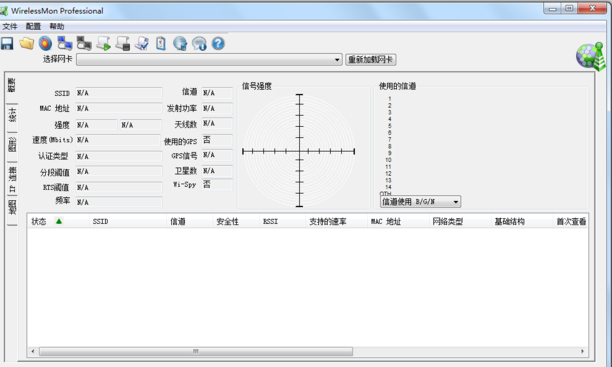Click the 信号强度 radar chart
This screenshot has height=367, width=612.
(299, 151)
